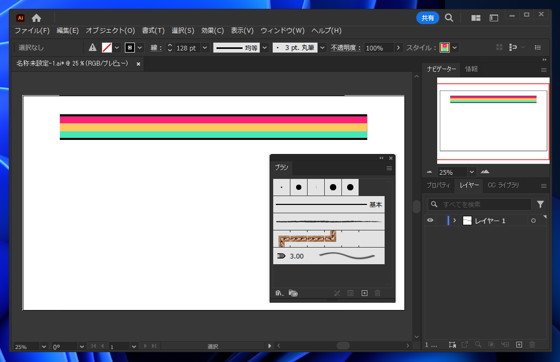The image size is (560, 362).
Task: Click 不透明度 label in control bar
Action: [x=345, y=47]
